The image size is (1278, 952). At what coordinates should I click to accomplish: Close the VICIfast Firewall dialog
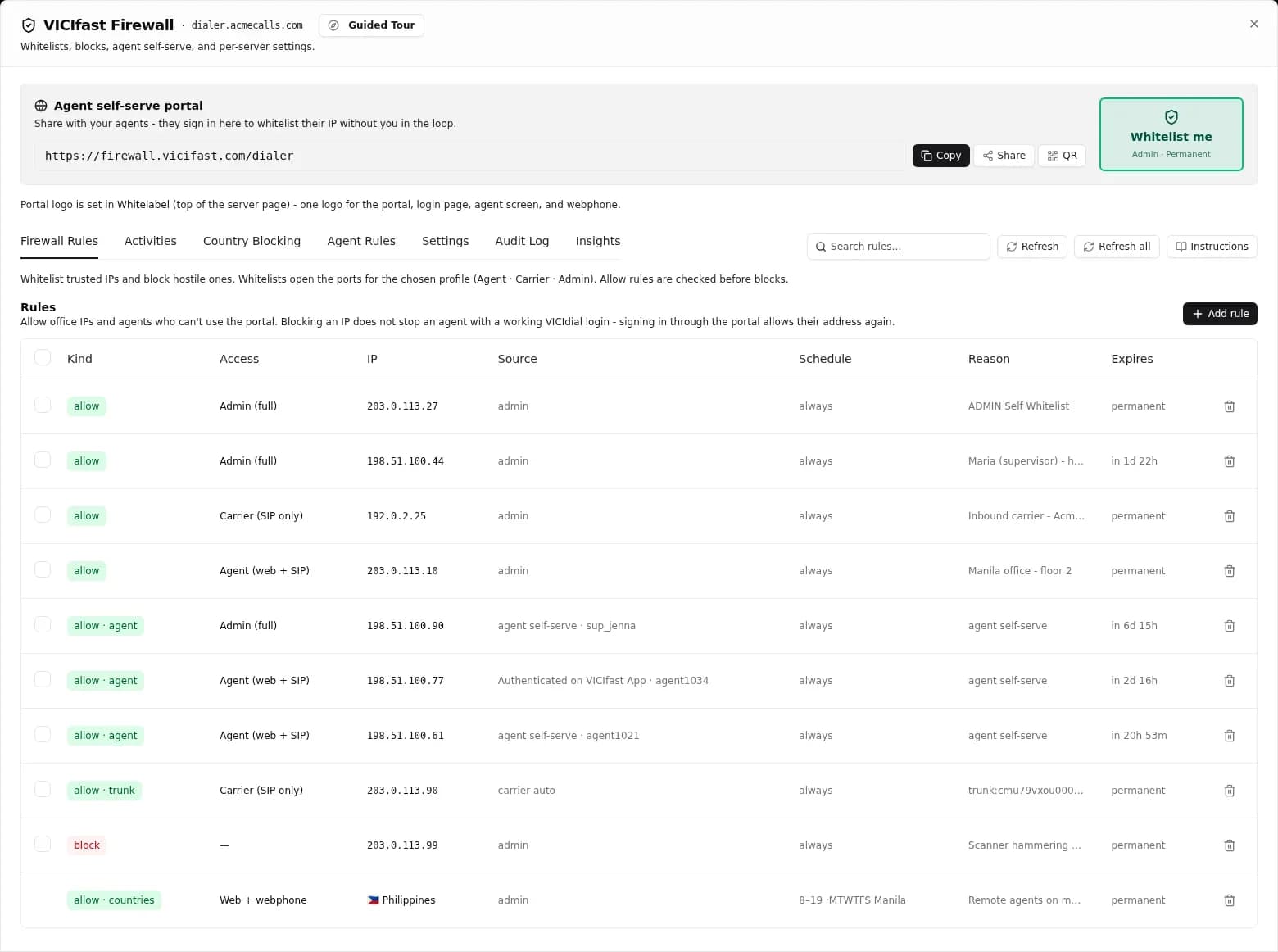point(1253,25)
